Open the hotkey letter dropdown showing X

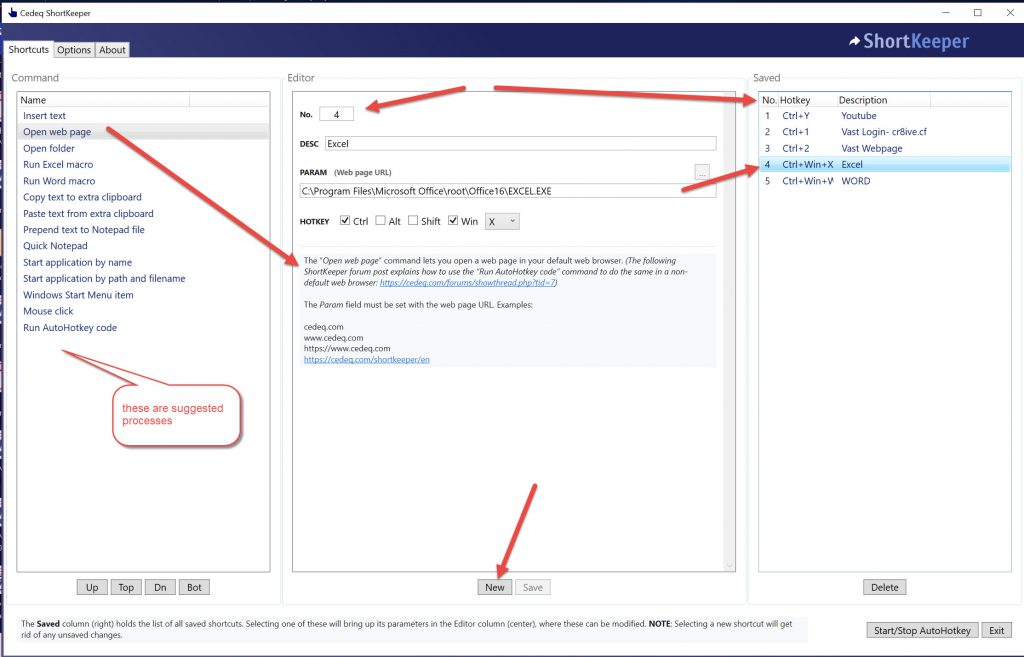[x=501, y=221]
